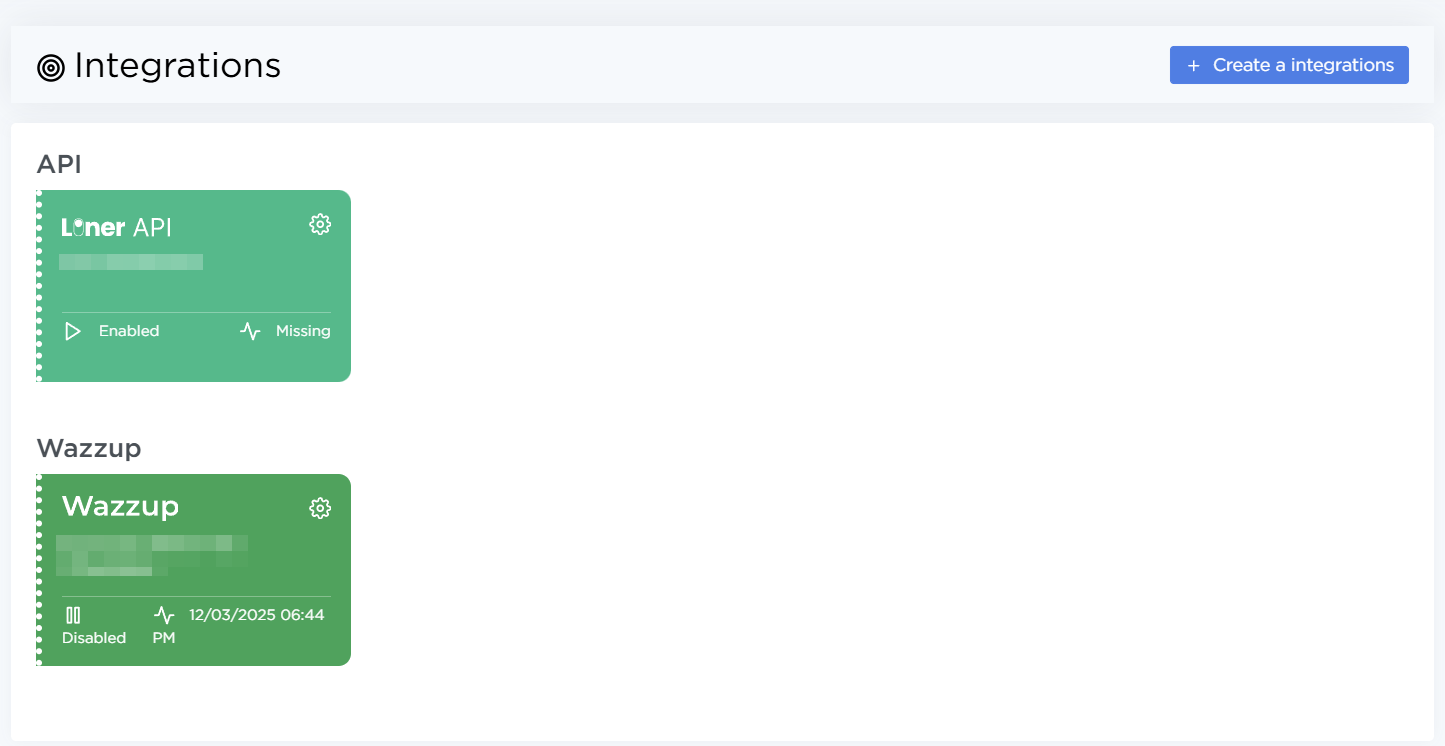The image size is (1445, 746).
Task: Click the API section heading
Action: coord(59,164)
